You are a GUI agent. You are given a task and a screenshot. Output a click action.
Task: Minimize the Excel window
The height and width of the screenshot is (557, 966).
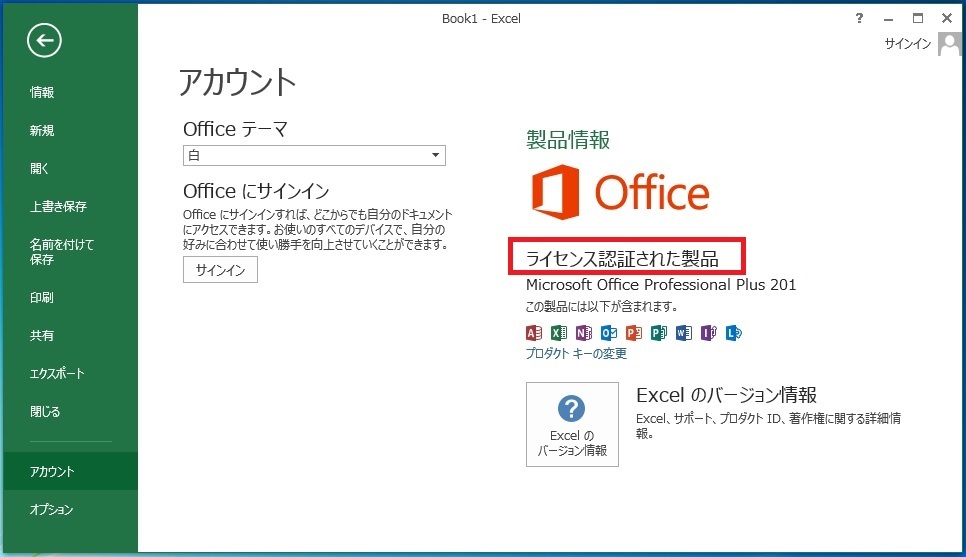click(x=888, y=18)
